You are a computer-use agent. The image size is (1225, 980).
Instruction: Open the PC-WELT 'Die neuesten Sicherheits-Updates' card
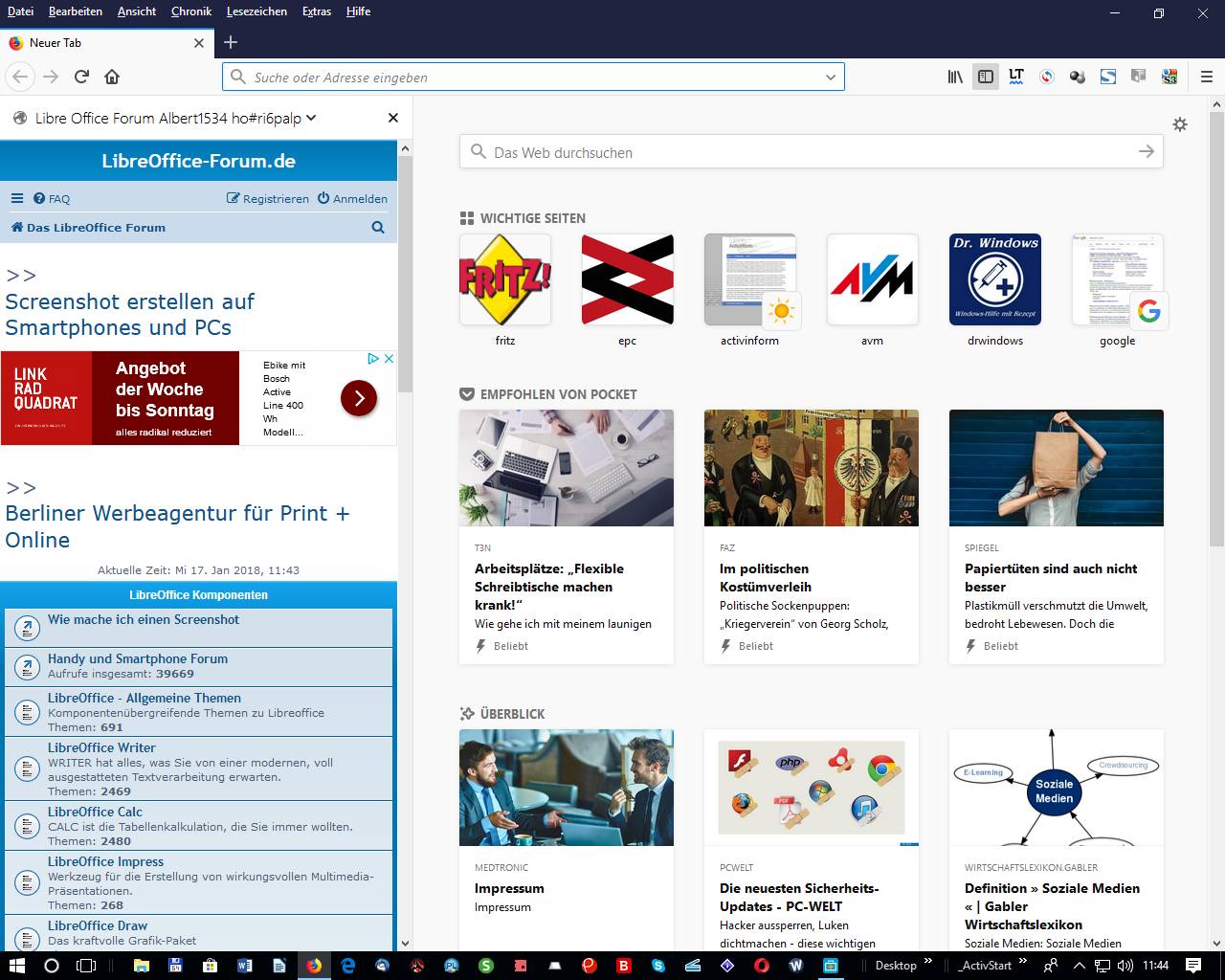(812, 840)
